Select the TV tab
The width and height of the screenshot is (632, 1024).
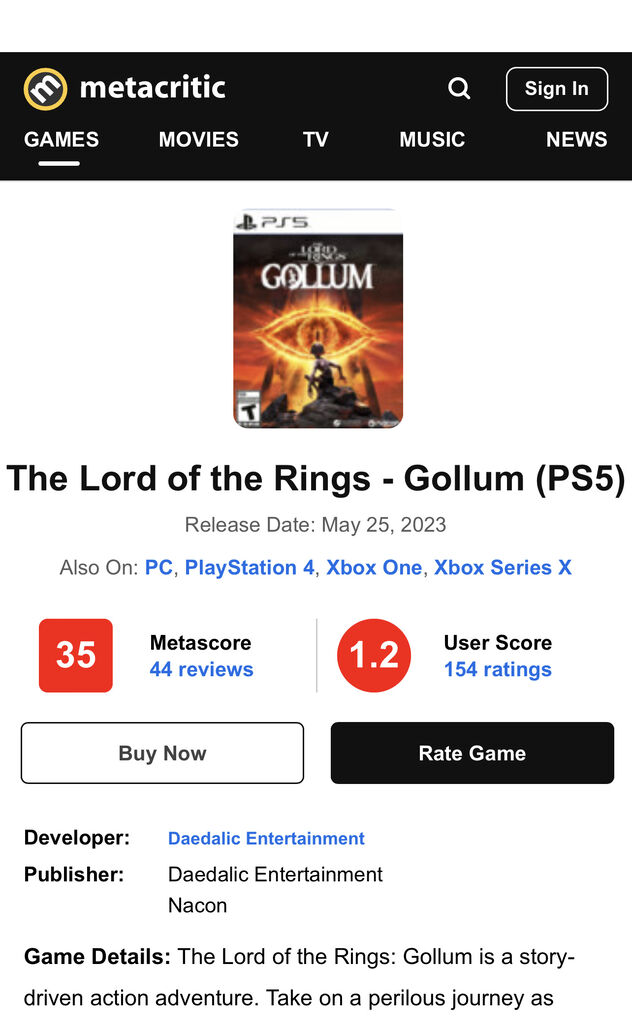(315, 139)
